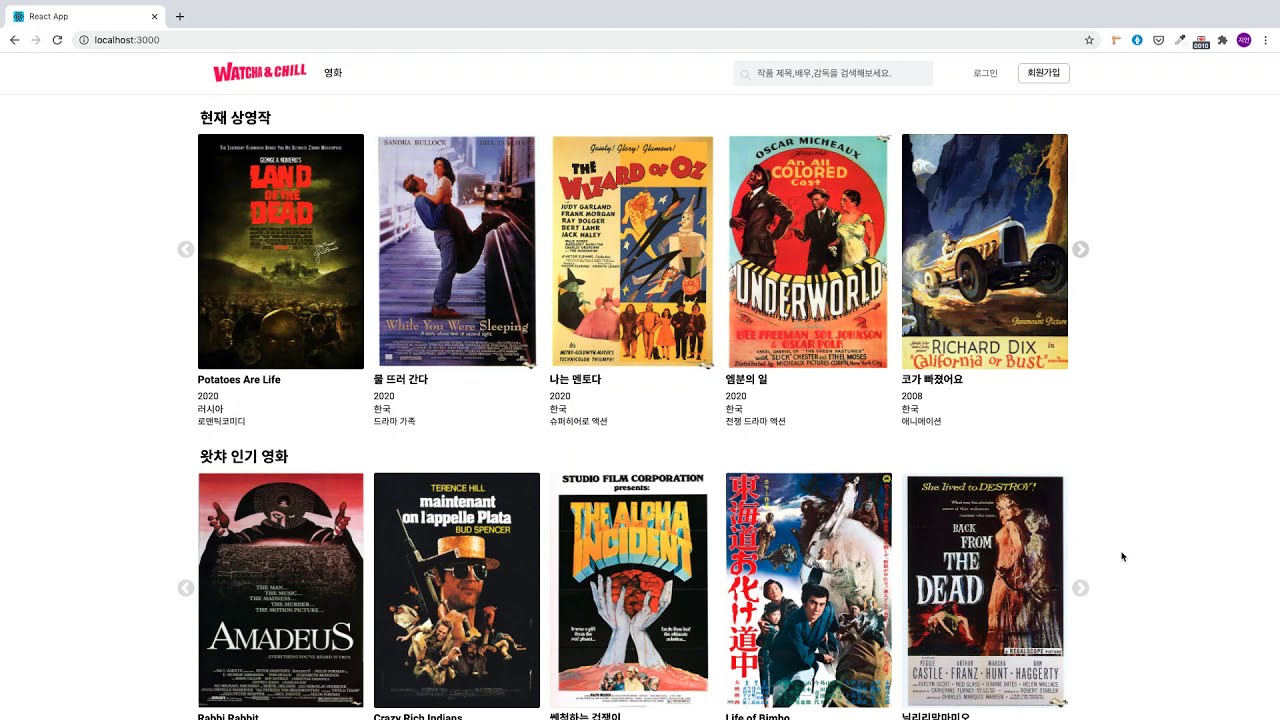Open the Pocket extension icon
1280x720 pixels.
click(x=1158, y=40)
